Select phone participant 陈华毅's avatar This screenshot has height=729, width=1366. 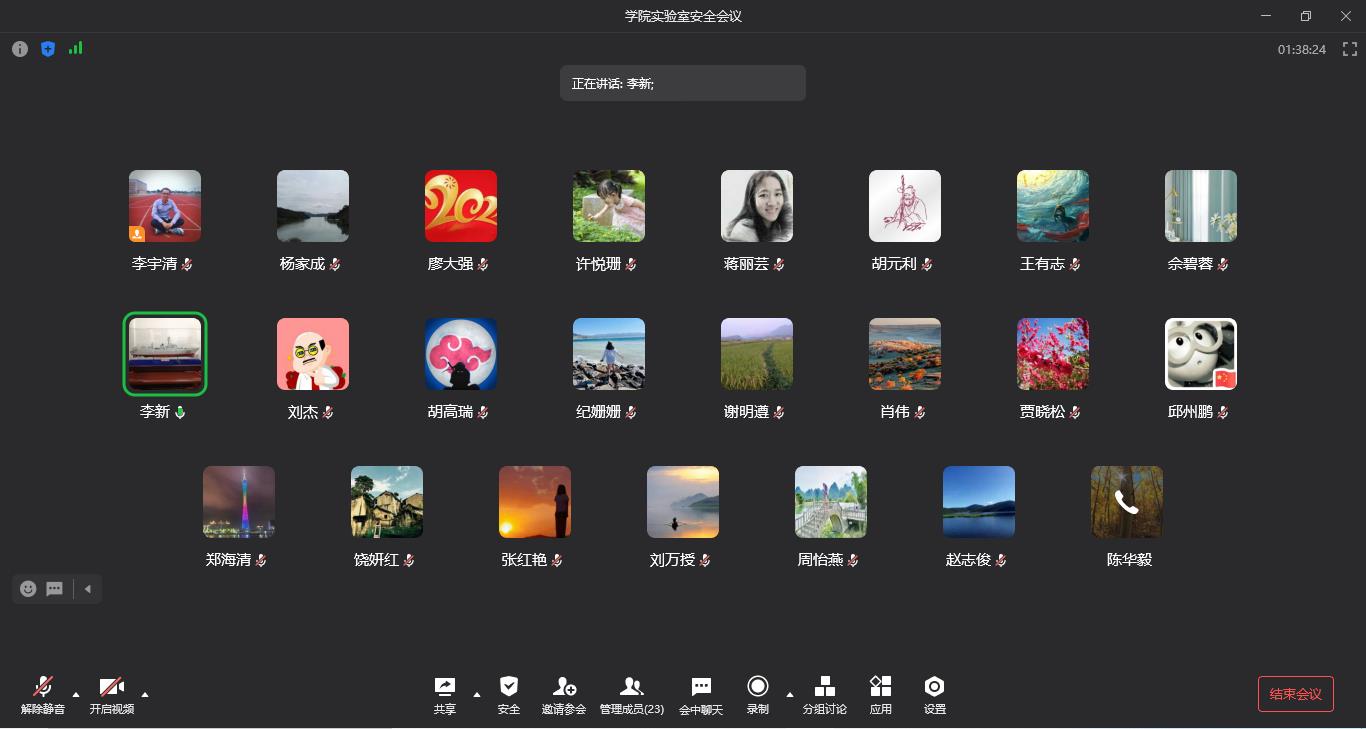[x=1127, y=502]
